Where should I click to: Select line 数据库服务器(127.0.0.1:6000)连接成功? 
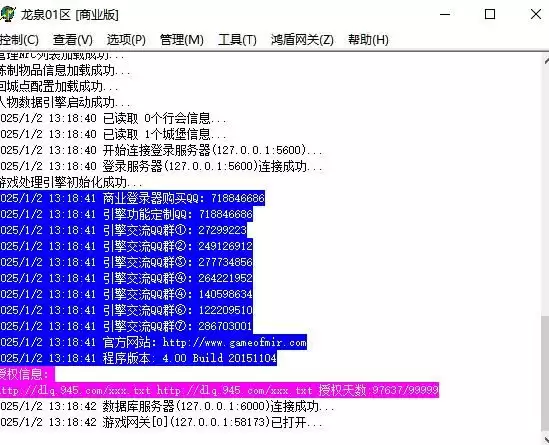point(167,406)
